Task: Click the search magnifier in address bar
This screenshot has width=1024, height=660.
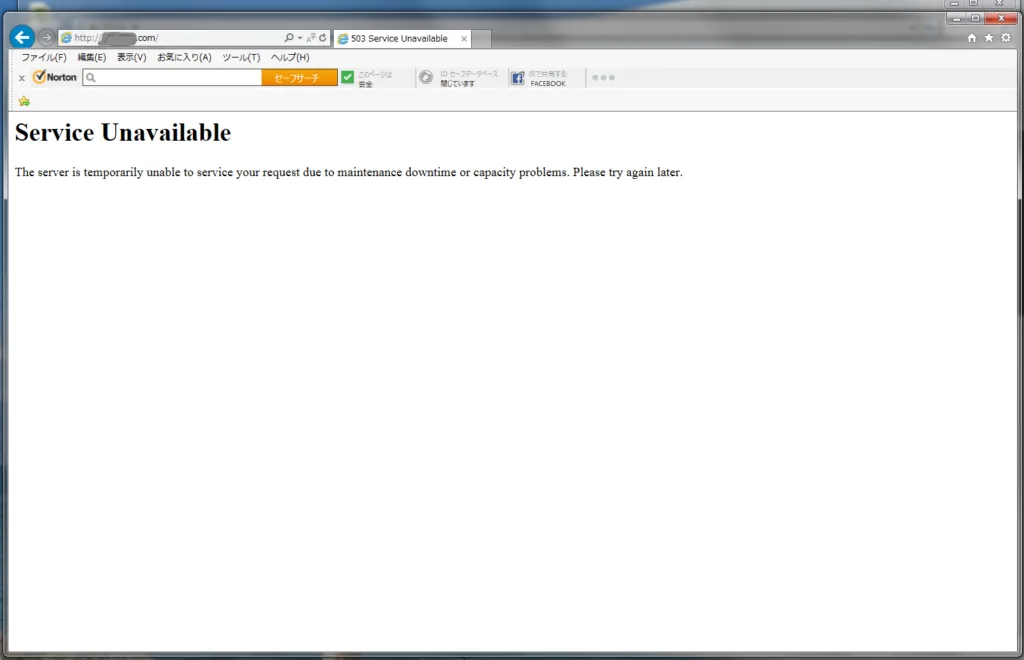Action: point(289,38)
